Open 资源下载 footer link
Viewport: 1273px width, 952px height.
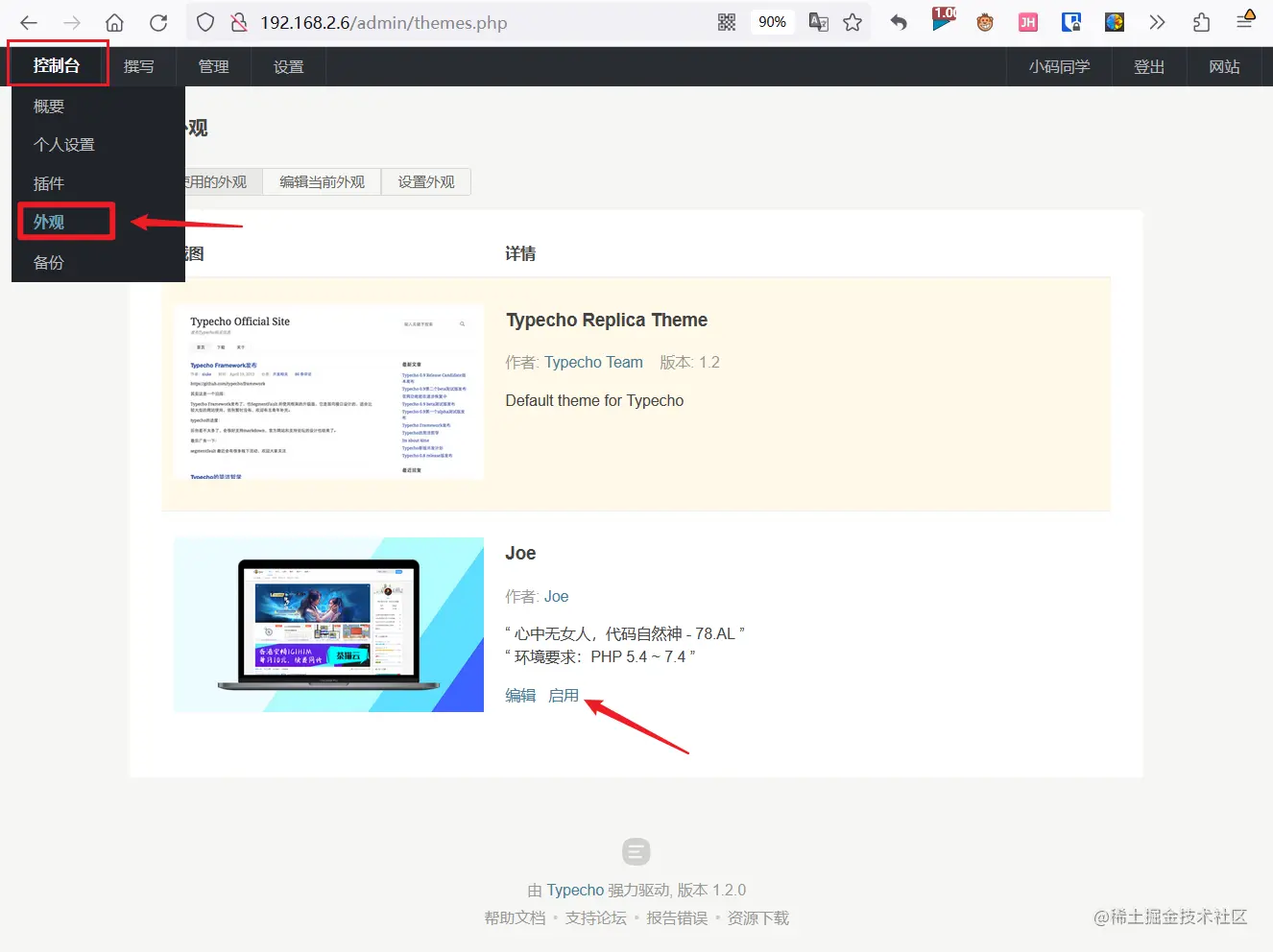coord(757,917)
